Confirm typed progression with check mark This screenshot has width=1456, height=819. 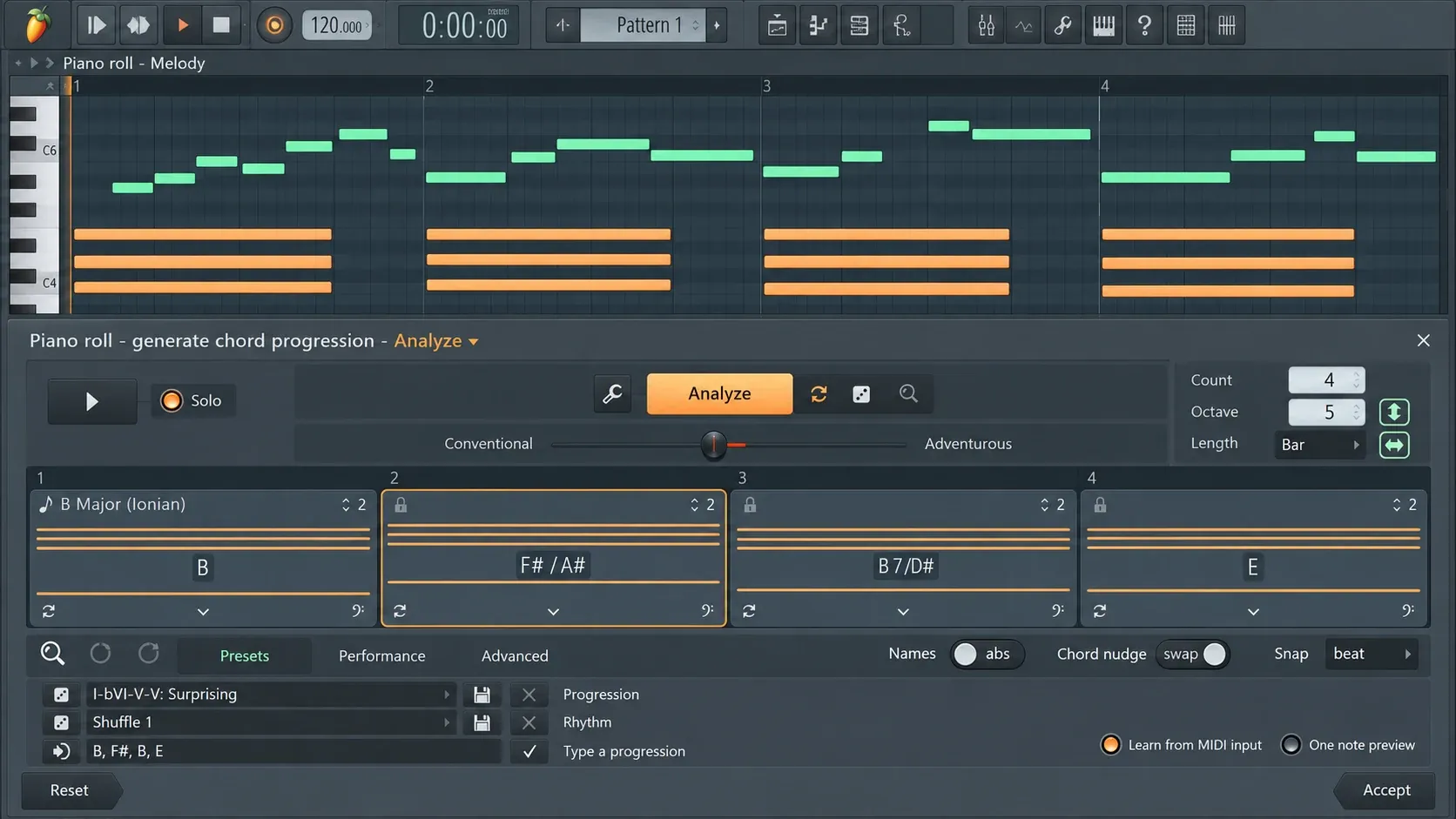coord(529,751)
